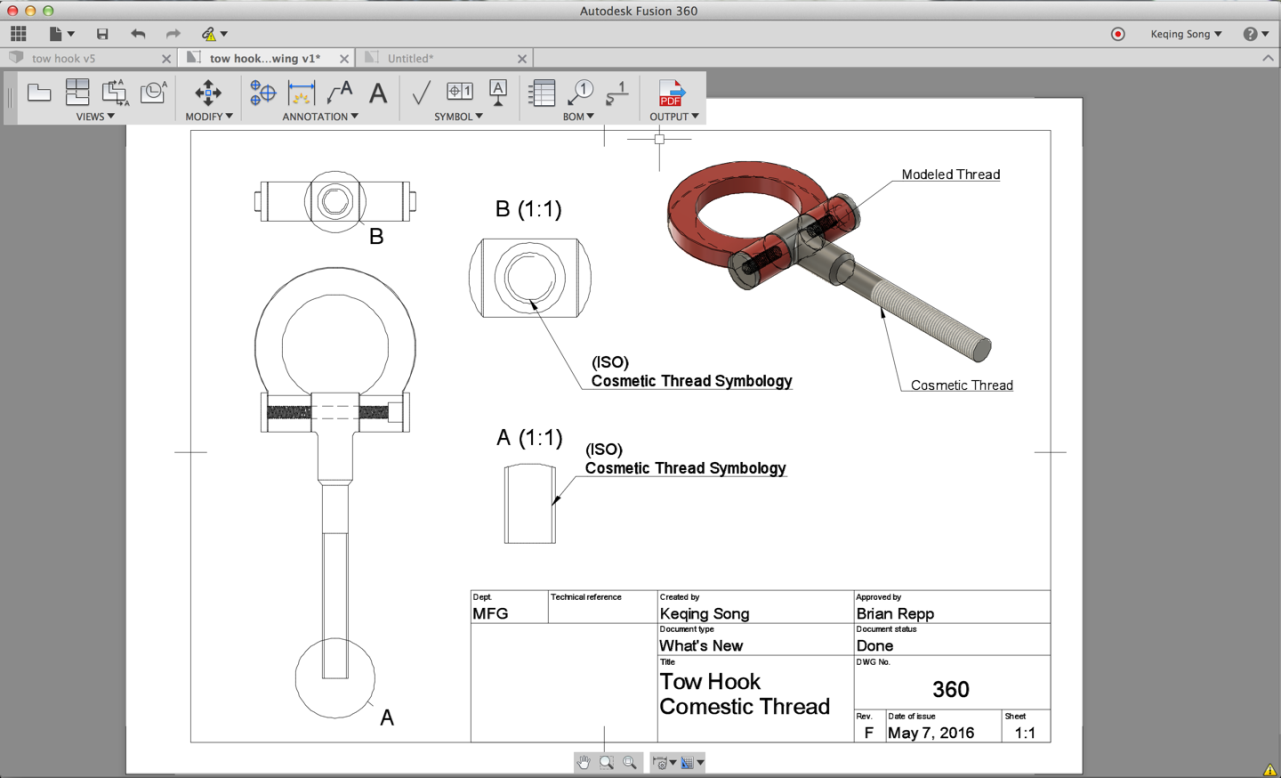Expand the BOM menu

coord(578,117)
